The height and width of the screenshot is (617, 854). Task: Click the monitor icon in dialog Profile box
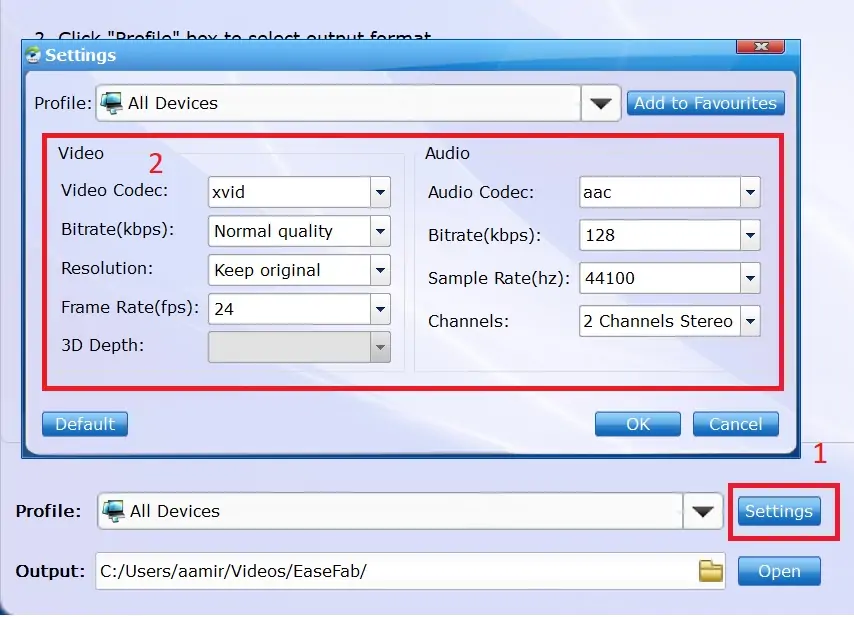click(x=112, y=103)
